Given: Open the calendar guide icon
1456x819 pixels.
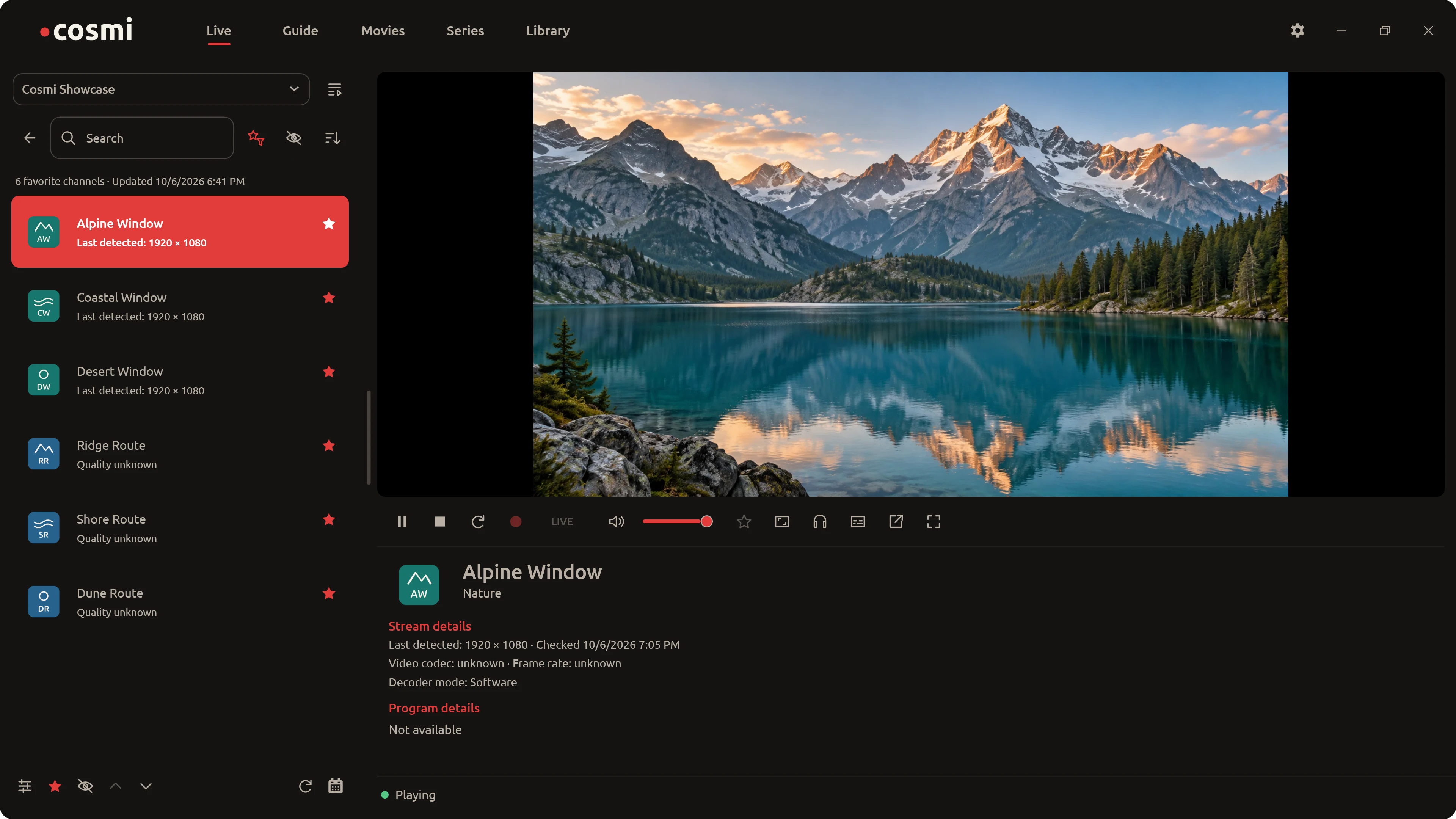Looking at the screenshot, I should click(x=335, y=786).
